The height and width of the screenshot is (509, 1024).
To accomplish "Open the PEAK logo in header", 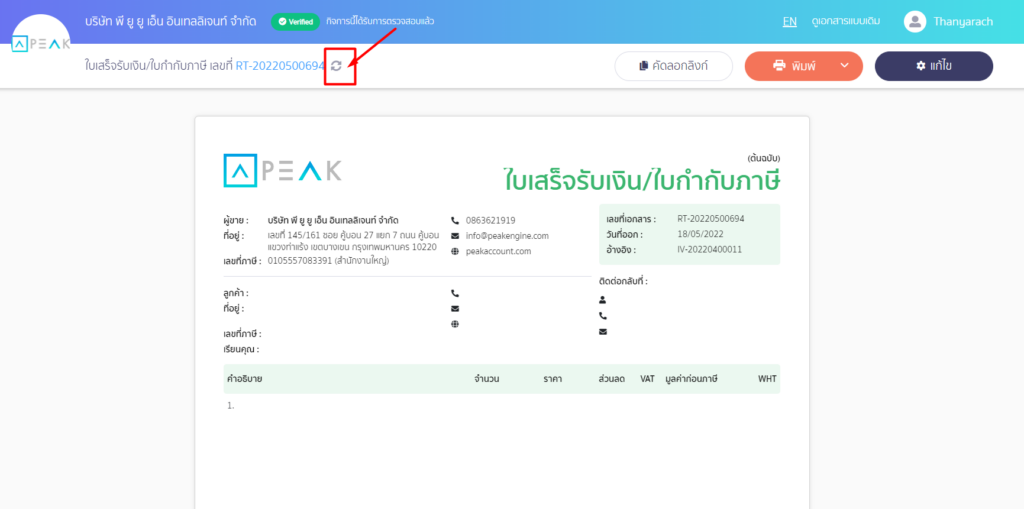I will click(41, 44).
